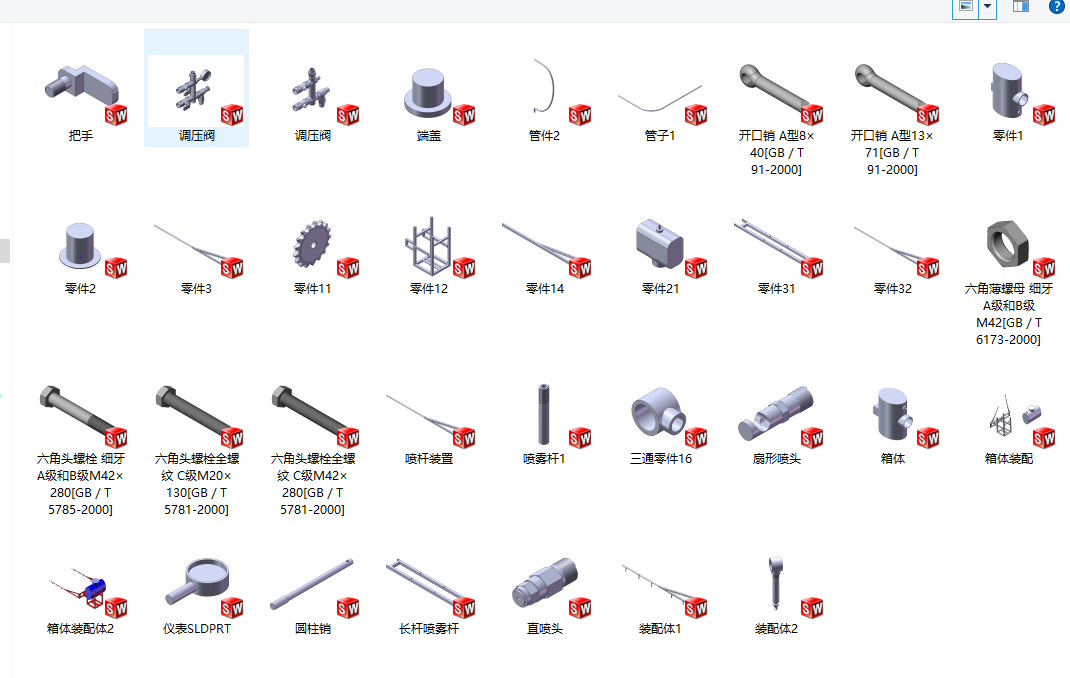The height and width of the screenshot is (678, 1070).
Task: Click the highlighted 调压阀 file icon
Action: [x=197, y=93]
